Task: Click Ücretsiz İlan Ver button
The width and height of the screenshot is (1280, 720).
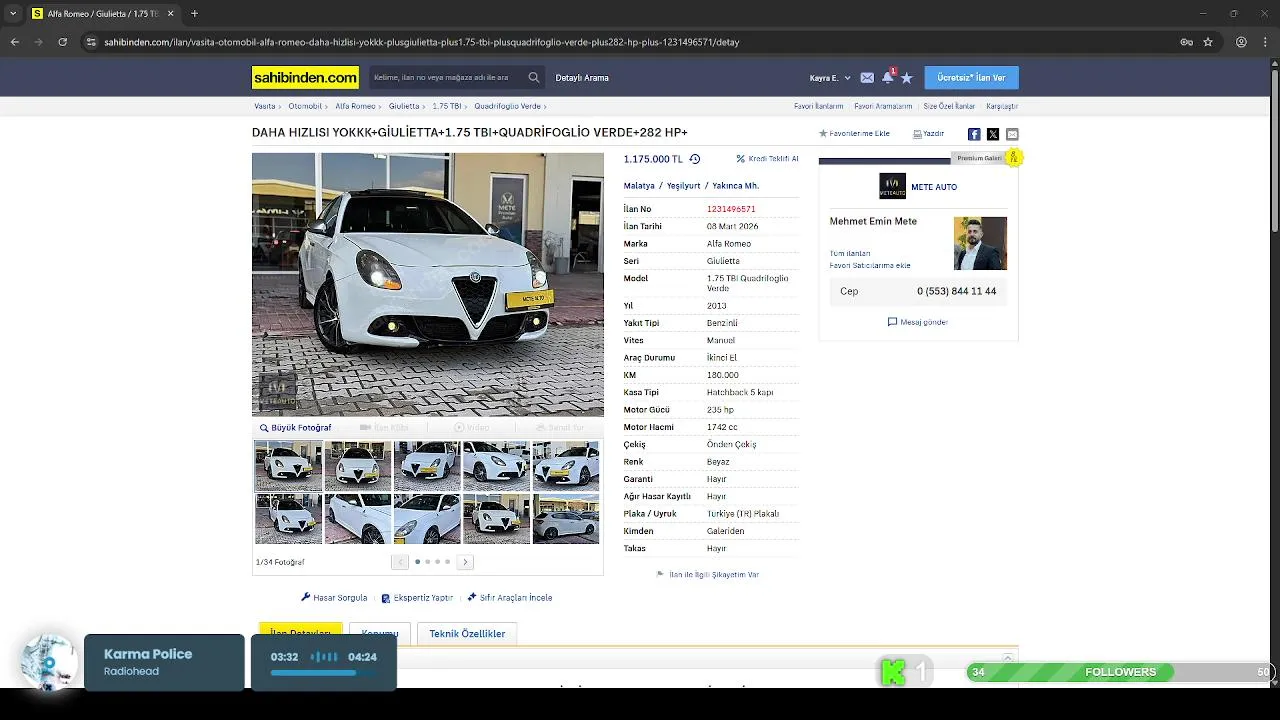Action: (x=971, y=78)
